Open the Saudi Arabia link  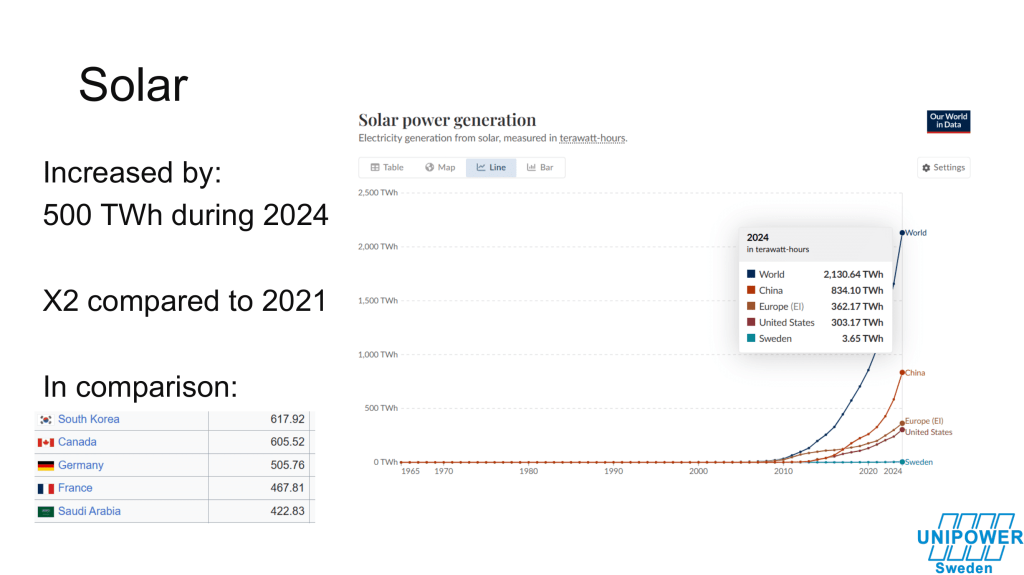tap(89, 511)
